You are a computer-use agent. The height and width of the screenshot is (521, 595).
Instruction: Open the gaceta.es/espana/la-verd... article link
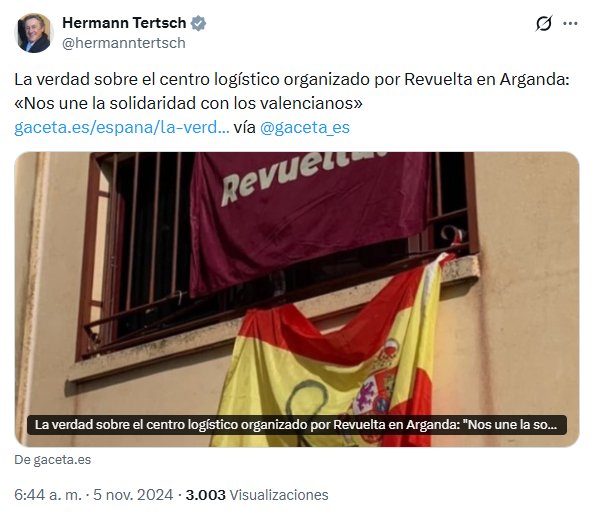[x=122, y=127]
